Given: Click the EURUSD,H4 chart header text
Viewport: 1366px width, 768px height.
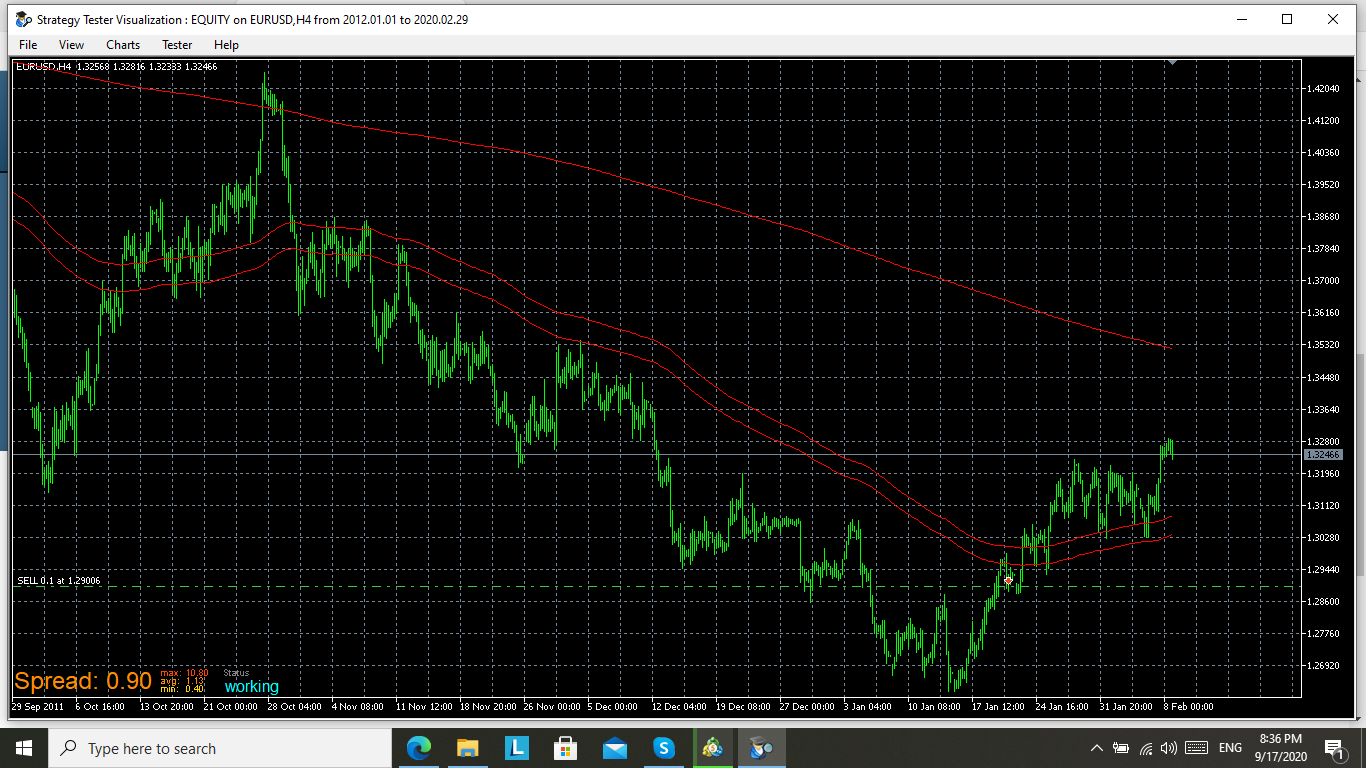Looking at the screenshot, I should point(117,67).
